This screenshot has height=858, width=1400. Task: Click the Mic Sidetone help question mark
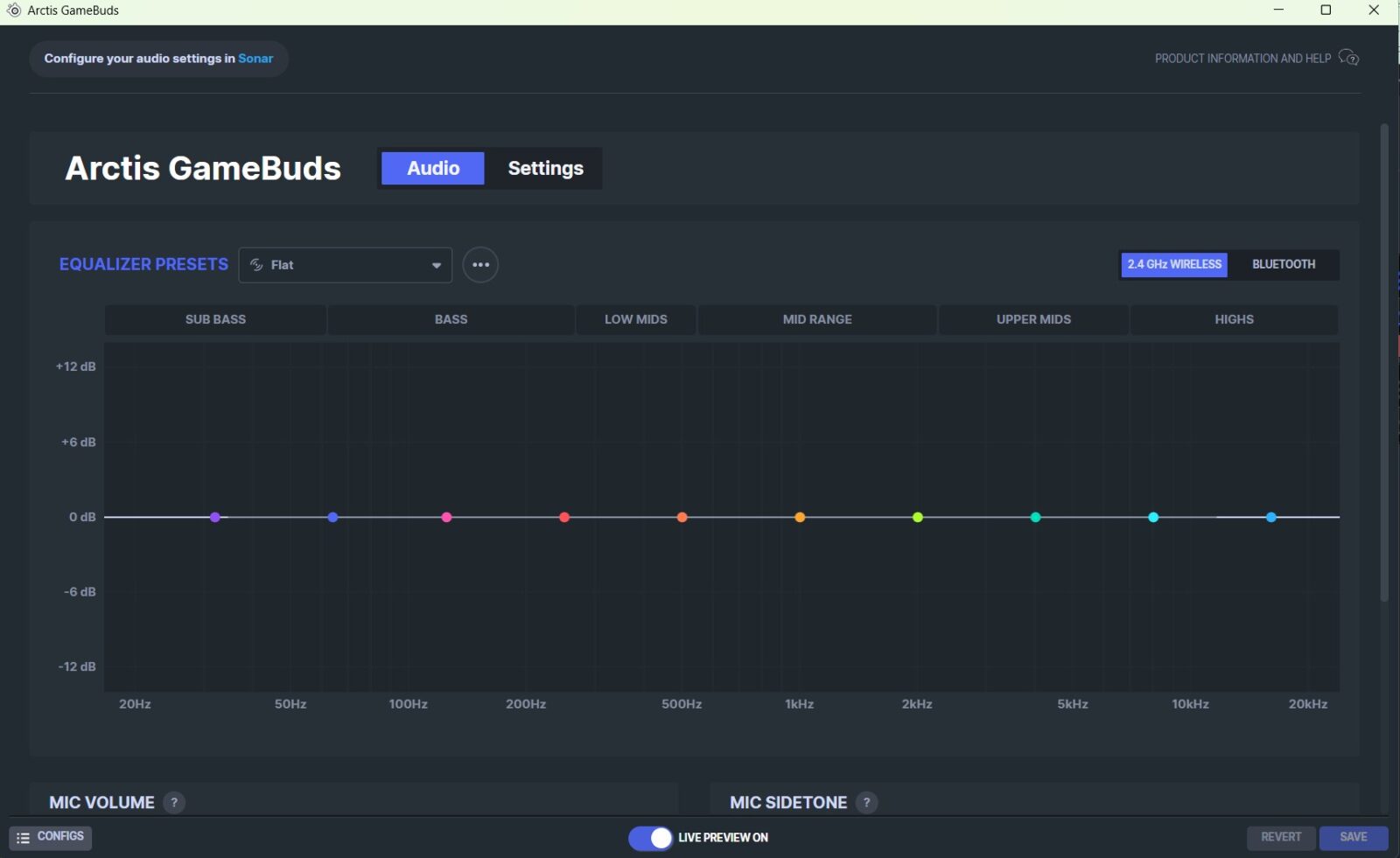(x=866, y=802)
